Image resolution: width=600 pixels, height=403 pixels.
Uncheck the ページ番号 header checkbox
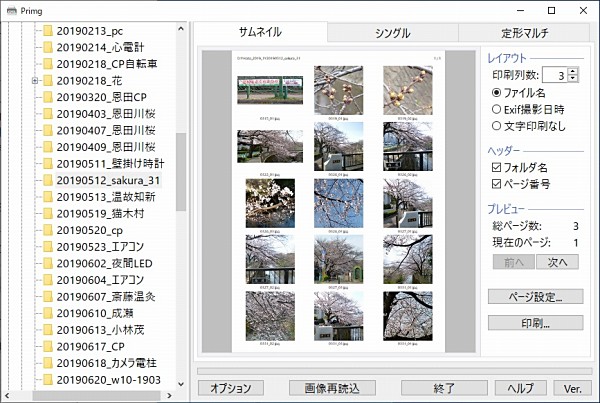click(496, 184)
